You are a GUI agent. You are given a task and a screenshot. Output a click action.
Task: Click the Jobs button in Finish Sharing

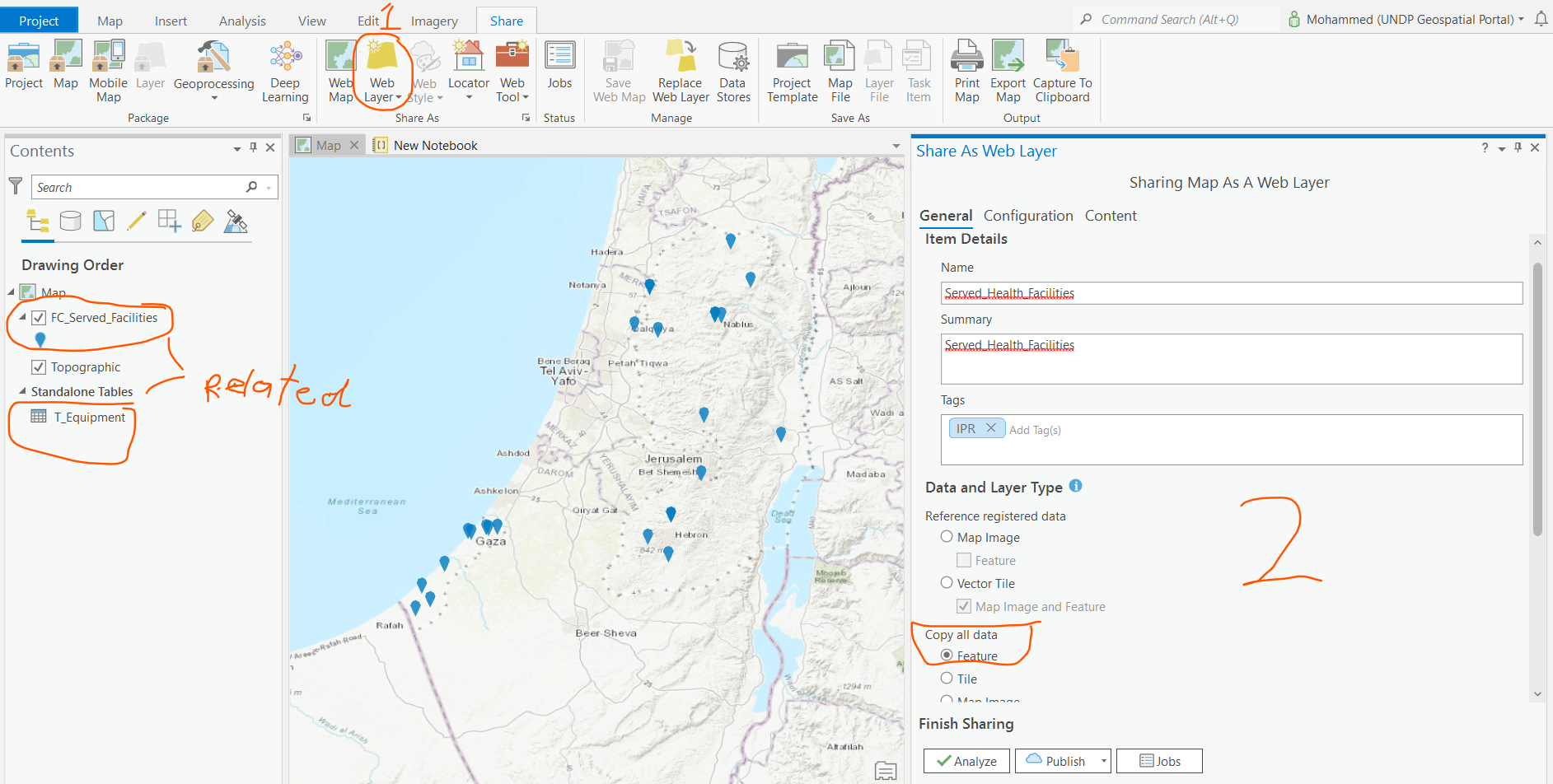(x=1159, y=761)
